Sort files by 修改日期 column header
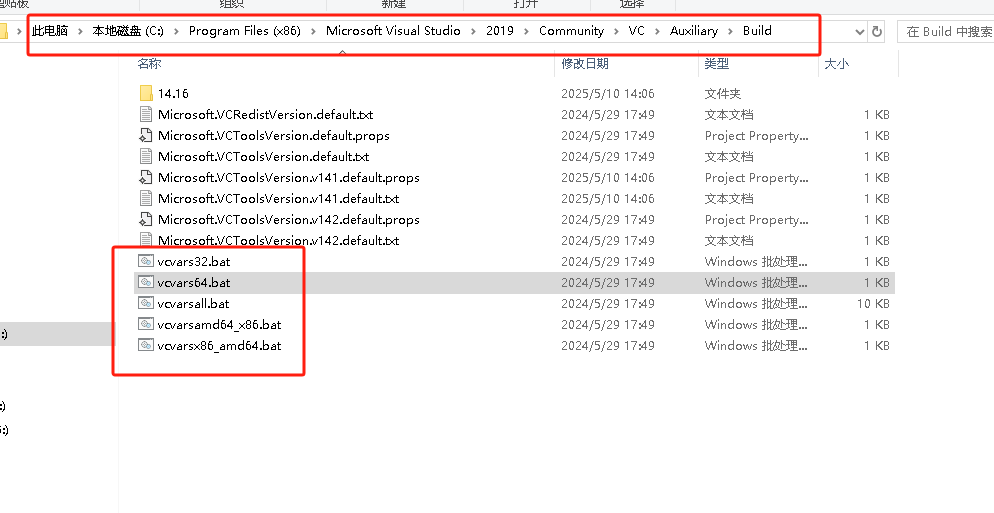This screenshot has width=994, height=513. [585, 63]
